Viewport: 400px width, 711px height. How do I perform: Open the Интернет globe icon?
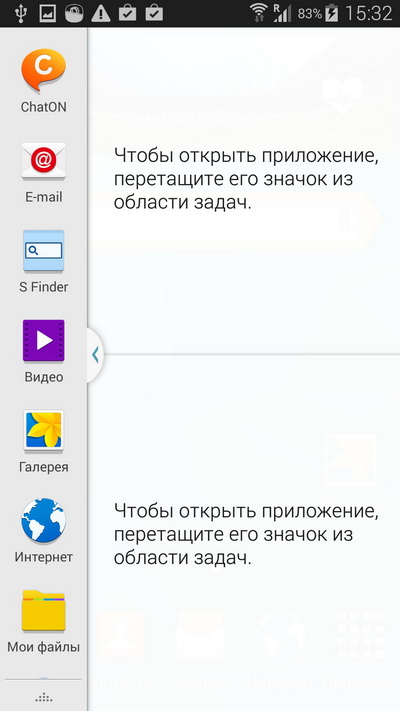pos(44,521)
